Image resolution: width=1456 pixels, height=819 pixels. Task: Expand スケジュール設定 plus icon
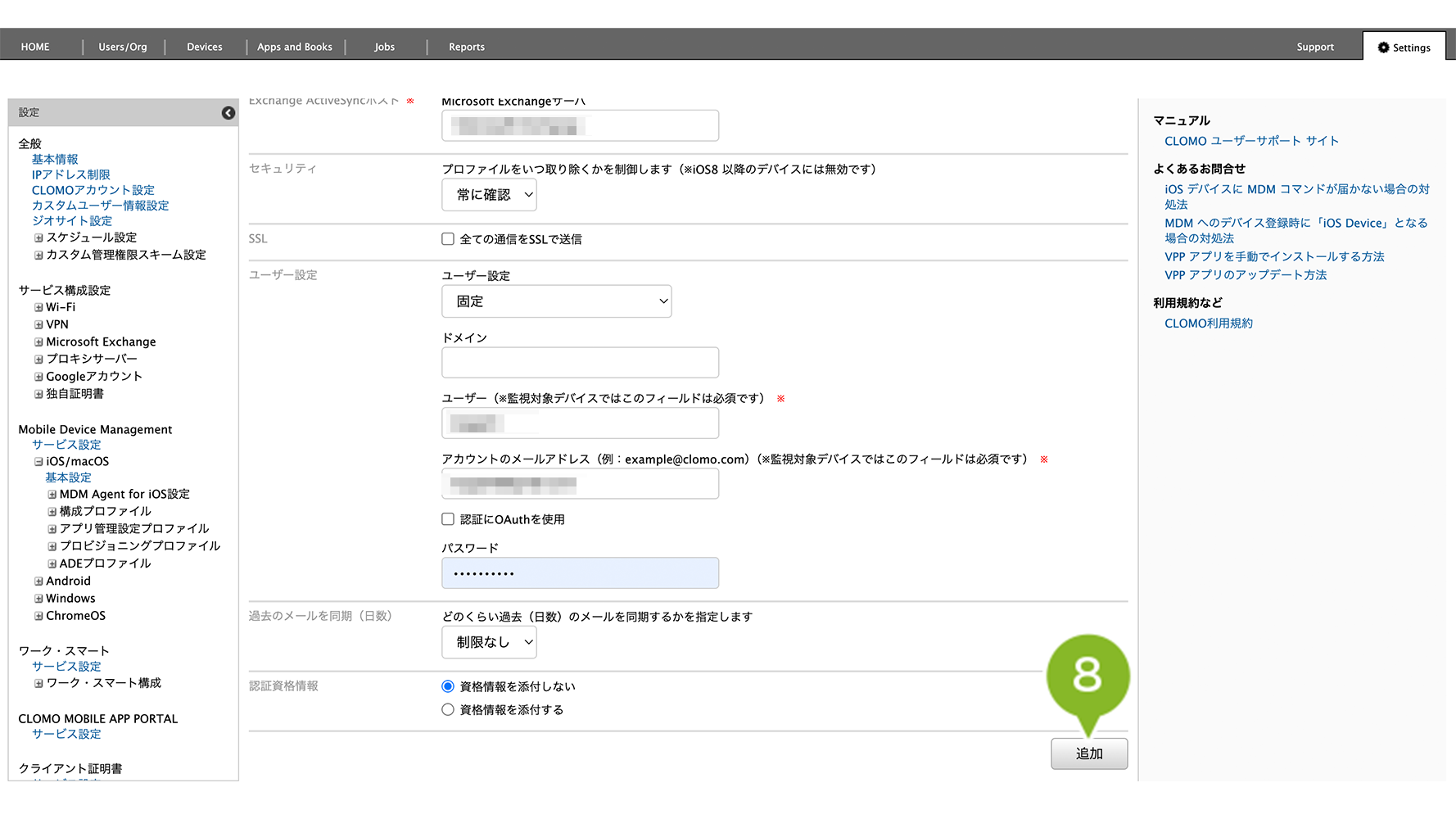[38, 238]
